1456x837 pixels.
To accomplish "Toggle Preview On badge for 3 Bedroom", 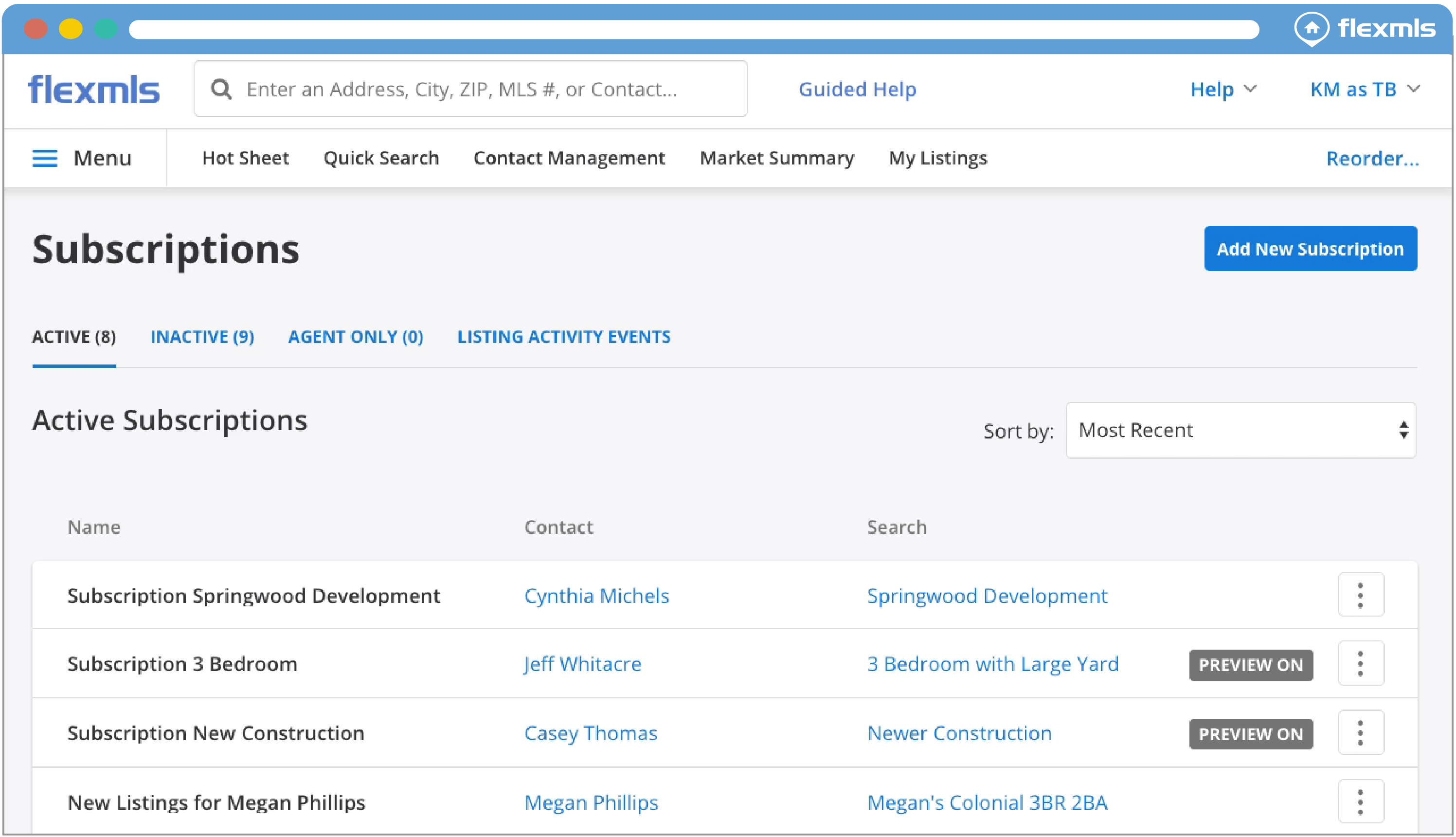I will click(1250, 665).
